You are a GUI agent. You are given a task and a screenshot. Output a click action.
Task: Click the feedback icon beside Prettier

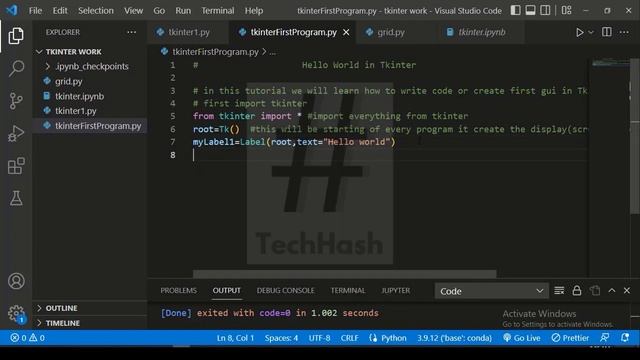[x=604, y=338]
